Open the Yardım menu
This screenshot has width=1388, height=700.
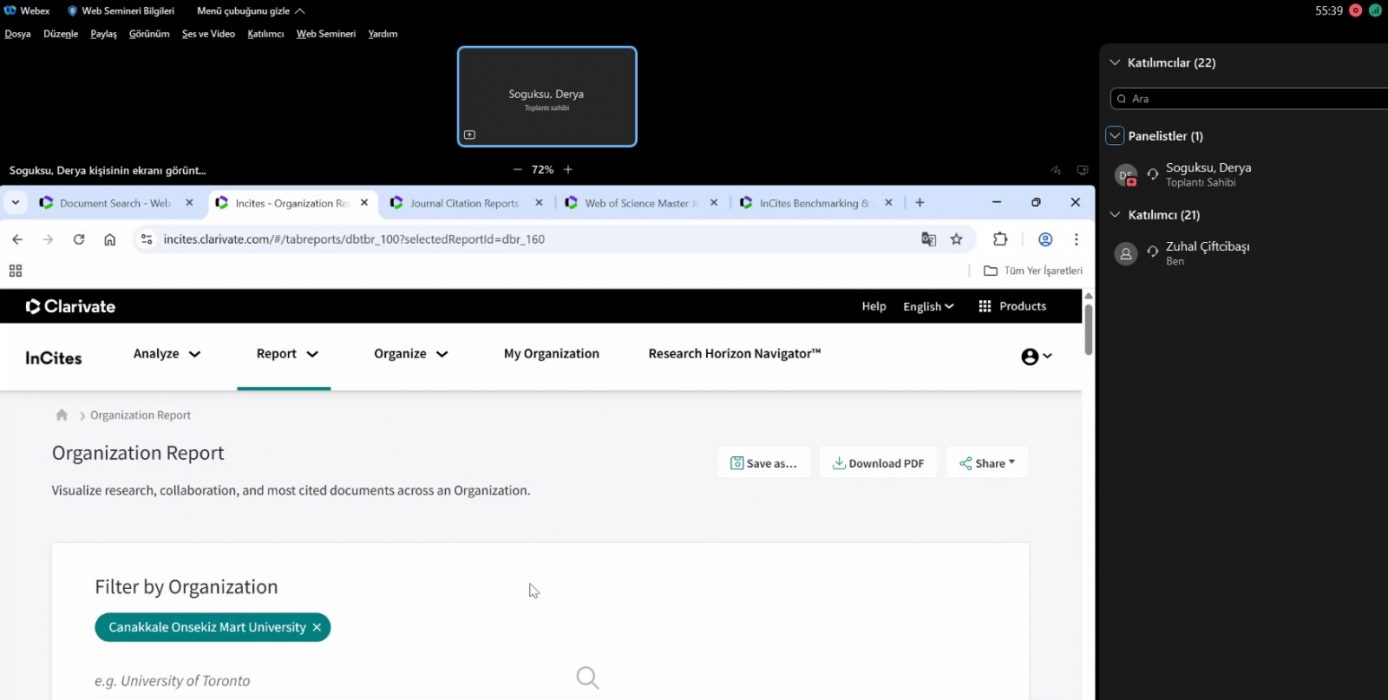pos(383,34)
